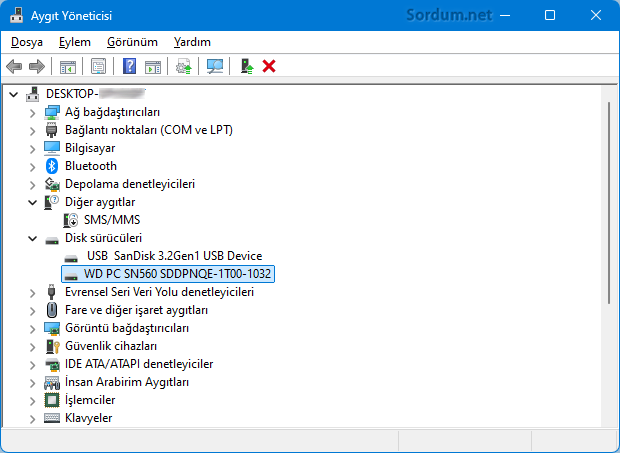620x453 pixels.
Task: Click the Disk sürücüleri label
Action: click(103, 238)
